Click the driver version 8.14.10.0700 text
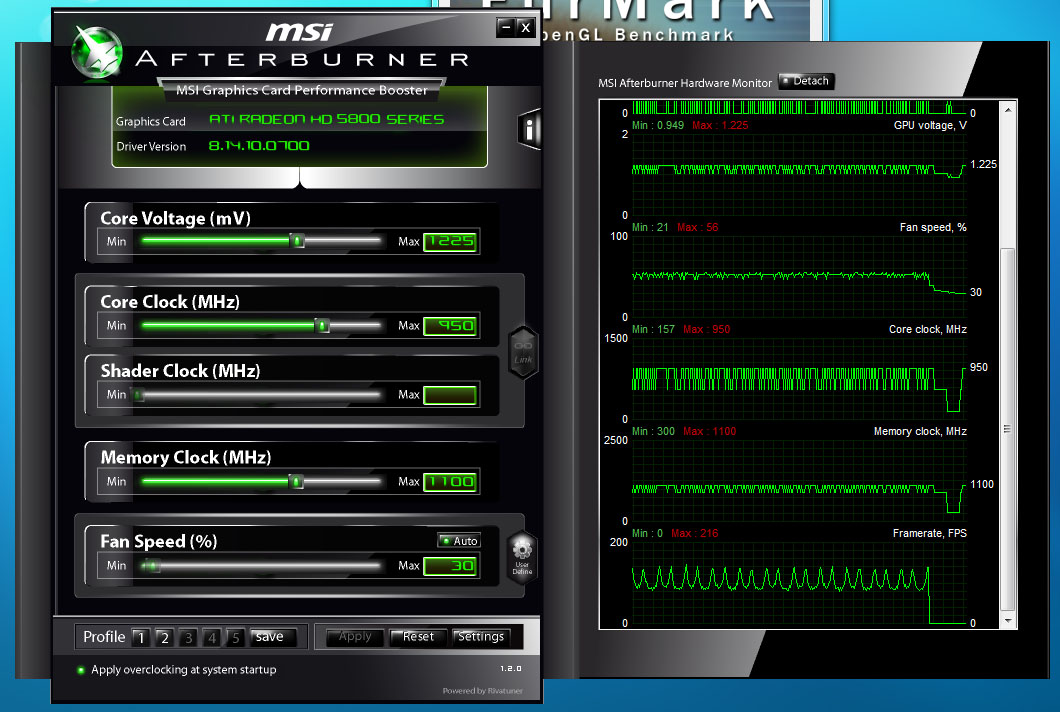Image resolution: width=1060 pixels, height=712 pixels. (259, 145)
